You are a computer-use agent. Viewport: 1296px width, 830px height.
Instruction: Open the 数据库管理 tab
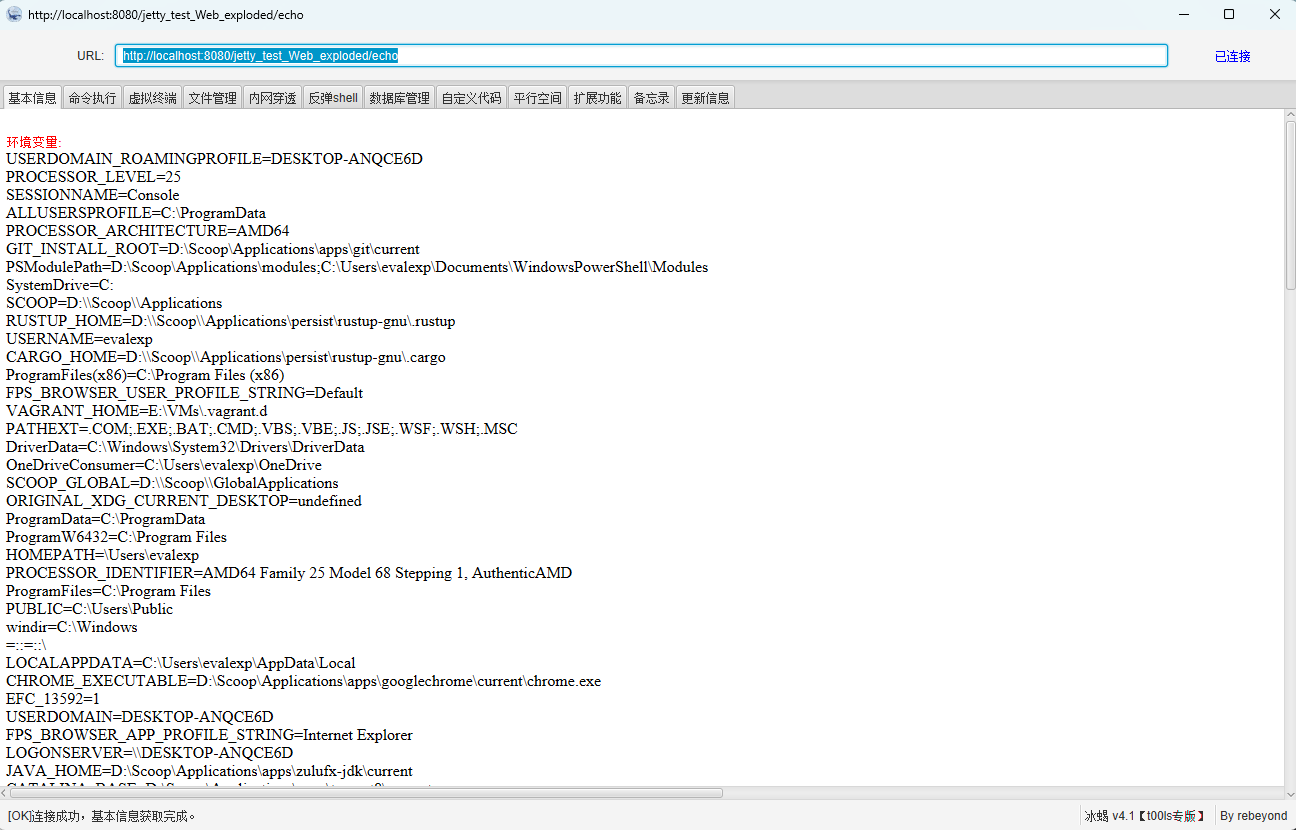click(399, 98)
